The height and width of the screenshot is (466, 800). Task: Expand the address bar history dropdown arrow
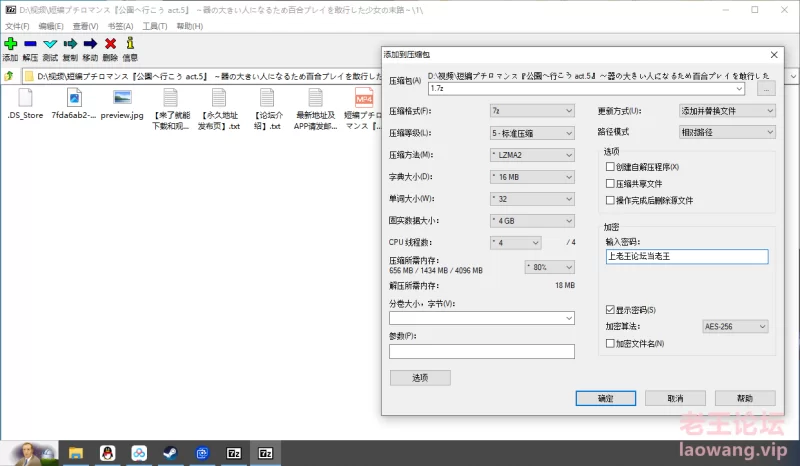click(793, 77)
